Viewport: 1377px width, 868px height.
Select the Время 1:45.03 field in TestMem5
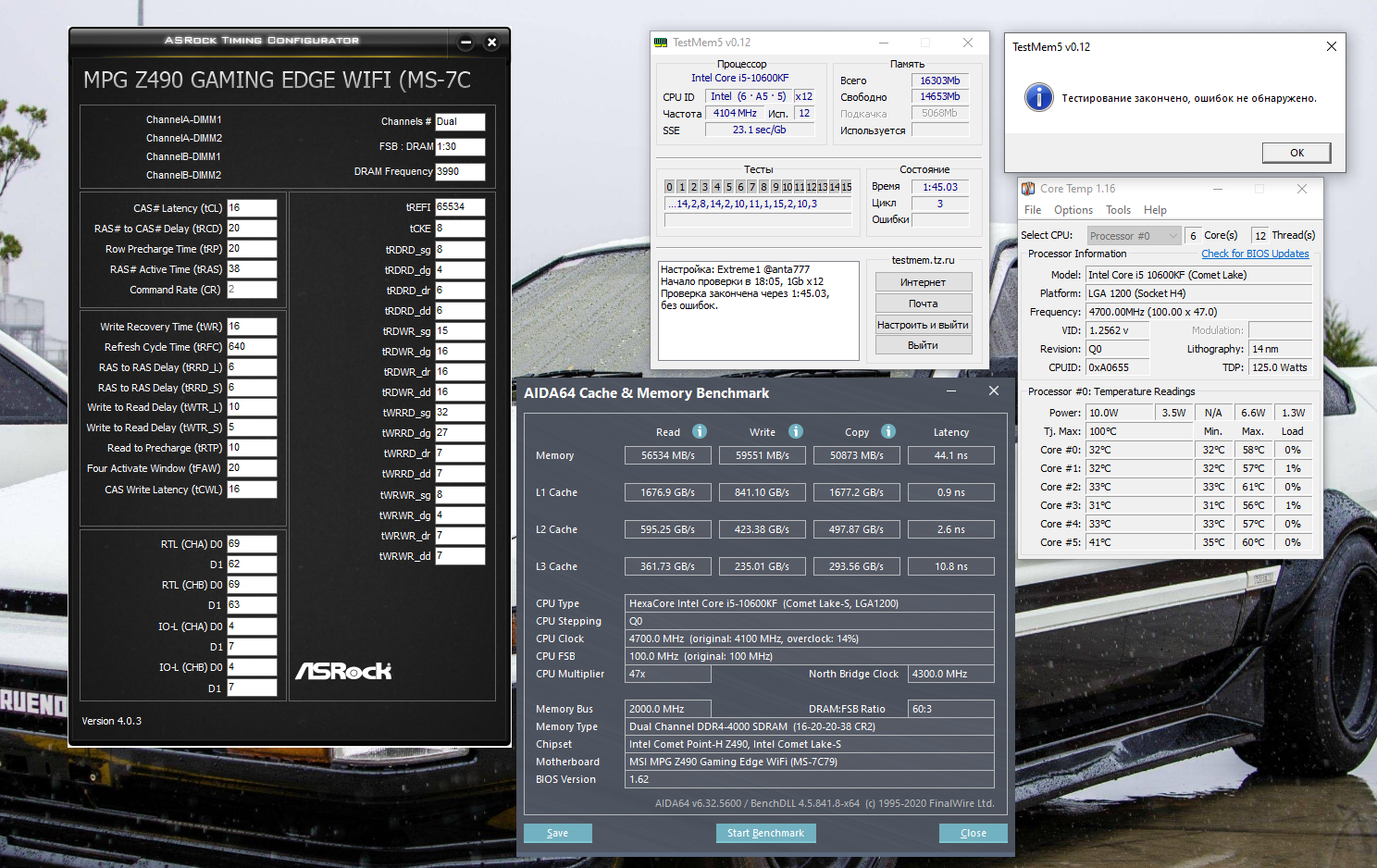pos(940,187)
